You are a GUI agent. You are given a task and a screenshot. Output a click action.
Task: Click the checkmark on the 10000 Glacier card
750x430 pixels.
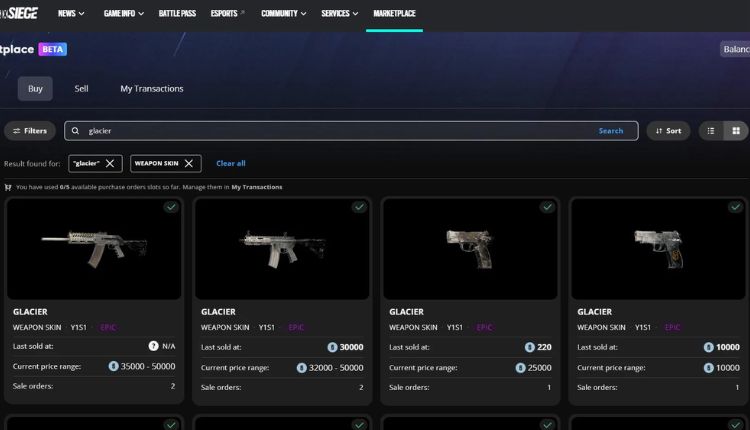click(x=735, y=207)
